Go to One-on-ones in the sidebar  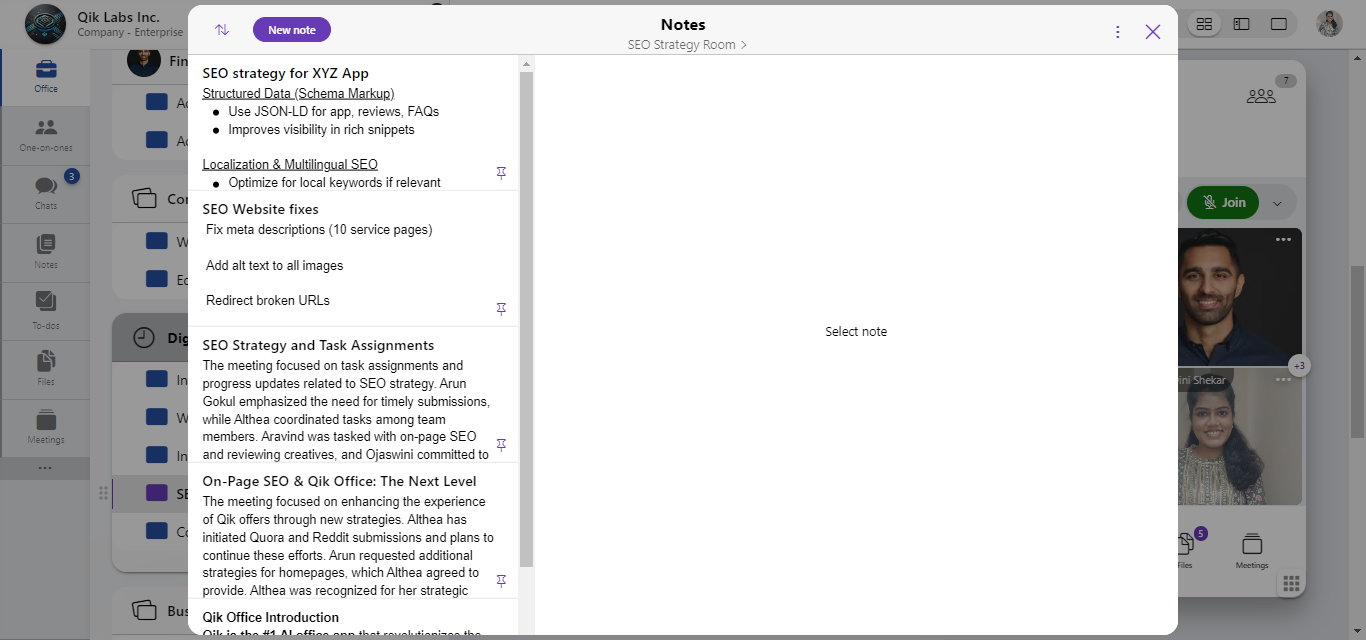point(46,135)
